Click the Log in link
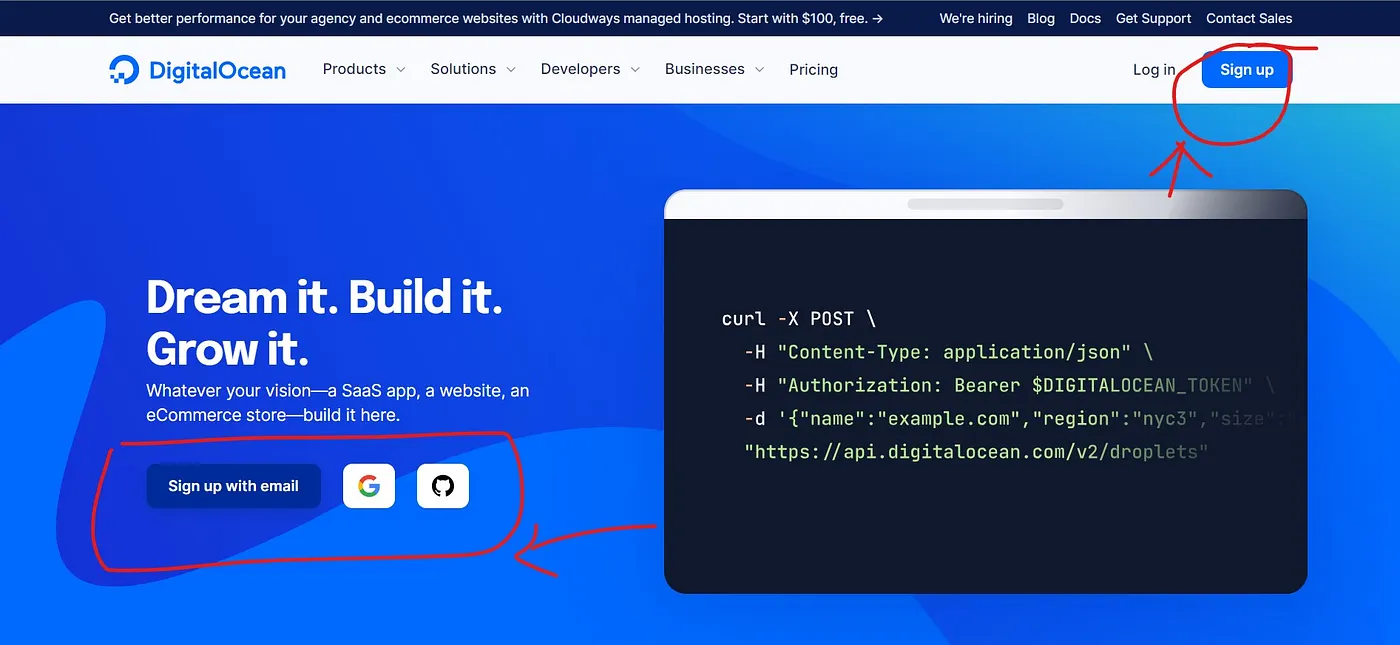This screenshot has height=645, width=1400. 1154,70
